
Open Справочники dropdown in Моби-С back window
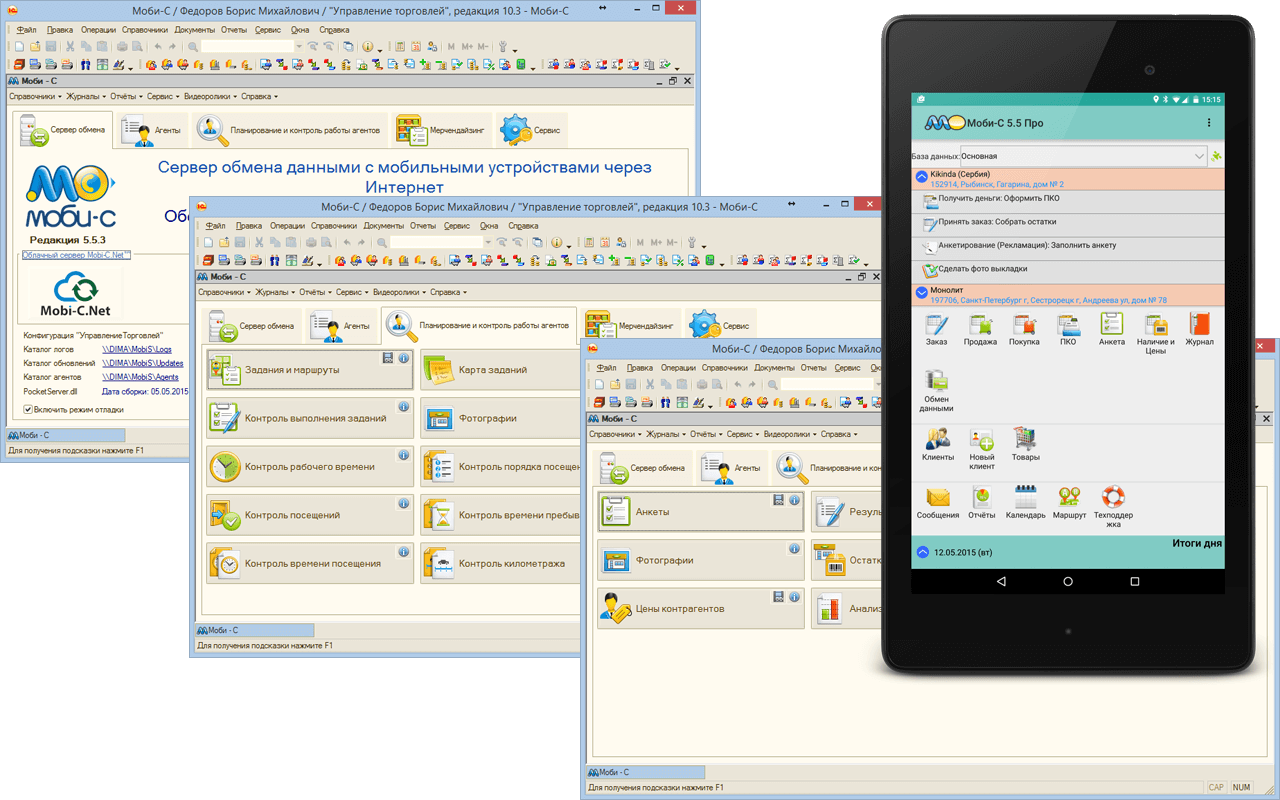click(33, 97)
